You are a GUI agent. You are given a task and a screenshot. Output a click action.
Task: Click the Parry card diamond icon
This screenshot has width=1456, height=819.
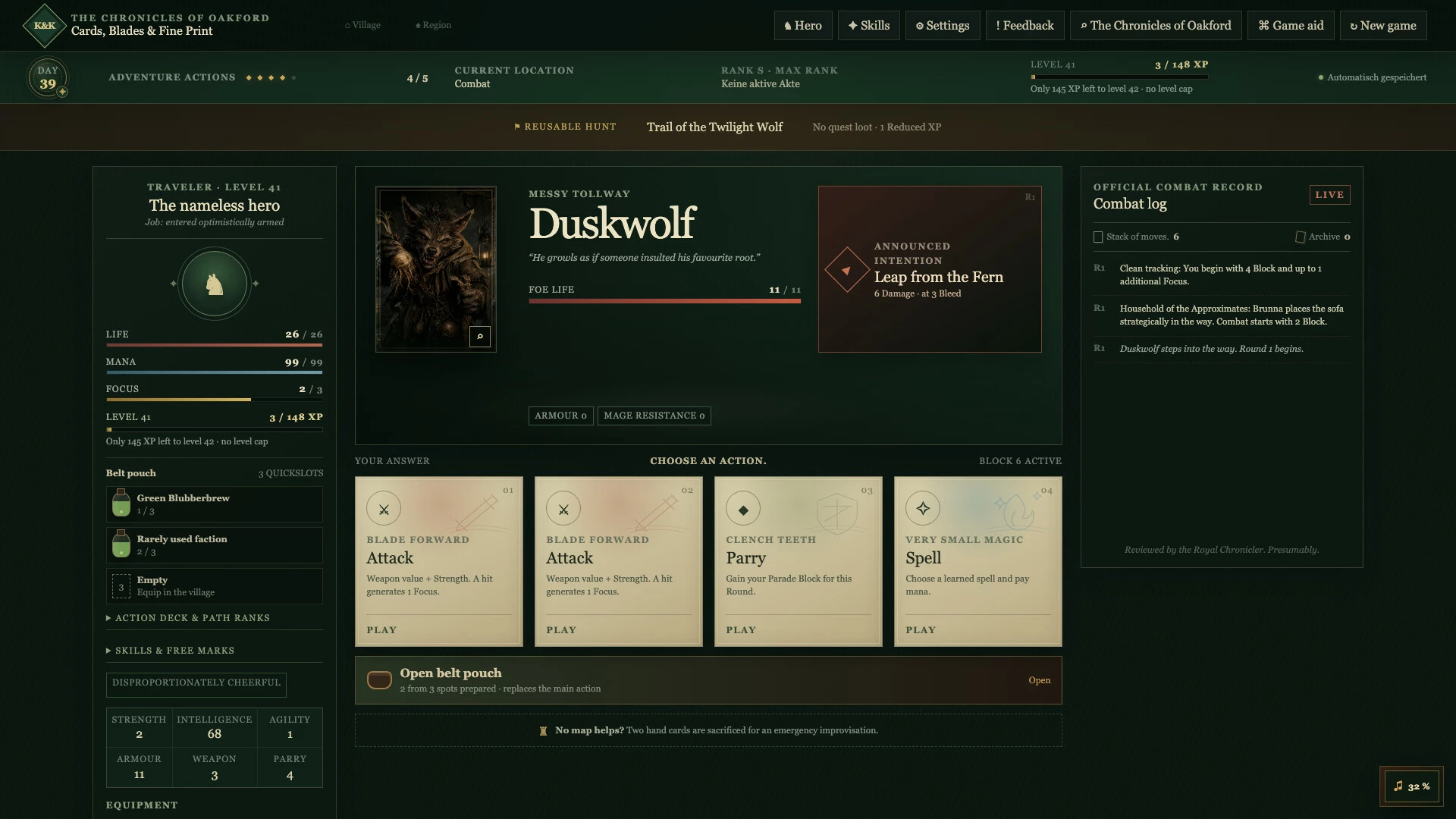[743, 510]
